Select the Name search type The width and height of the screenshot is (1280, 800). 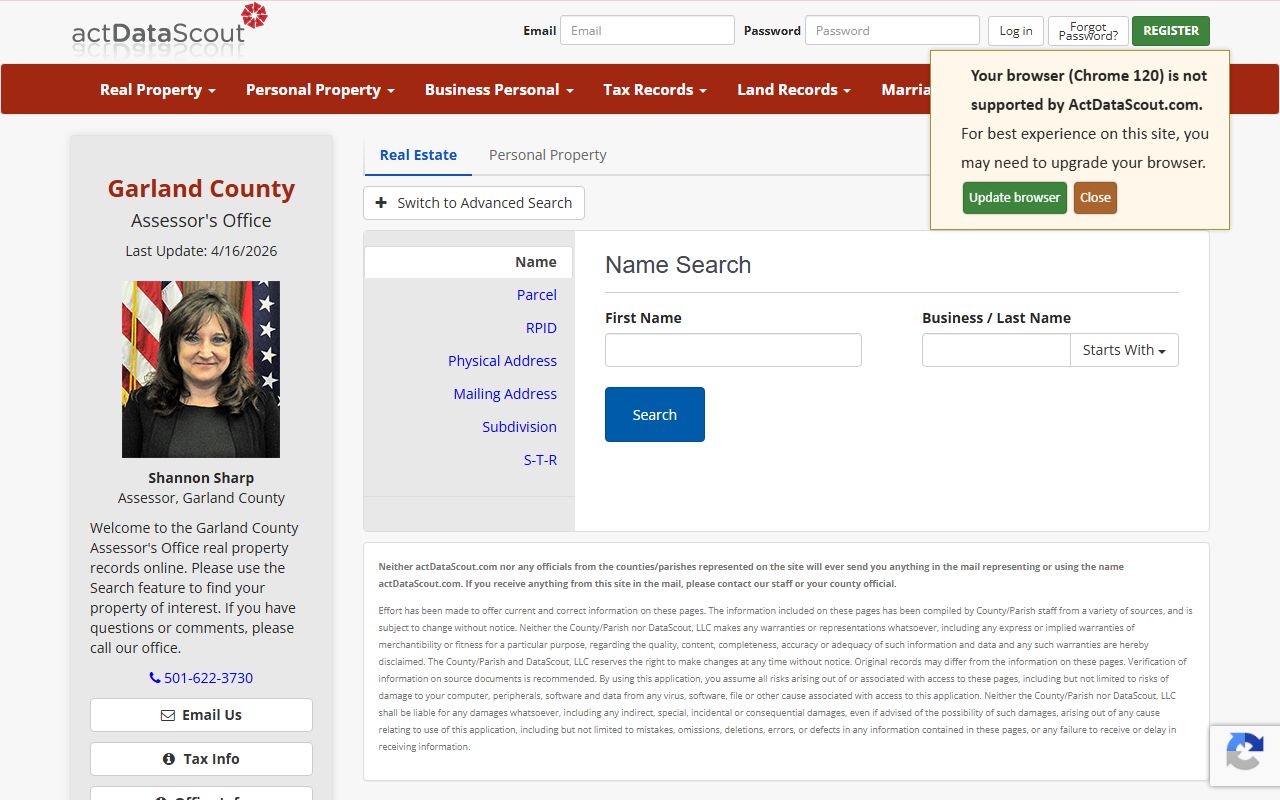[x=468, y=262]
